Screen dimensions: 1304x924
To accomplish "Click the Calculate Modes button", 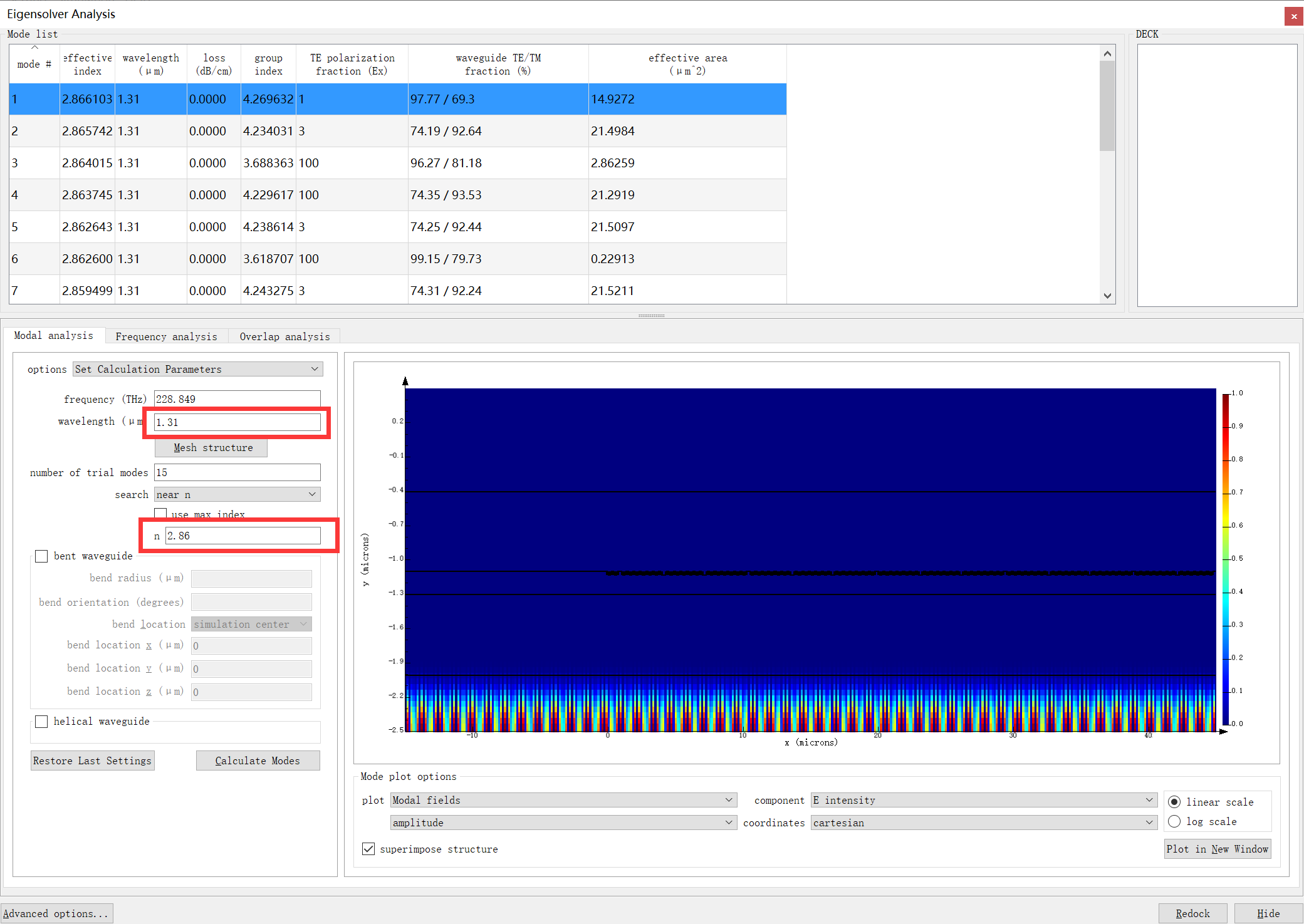I will (x=258, y=760).
